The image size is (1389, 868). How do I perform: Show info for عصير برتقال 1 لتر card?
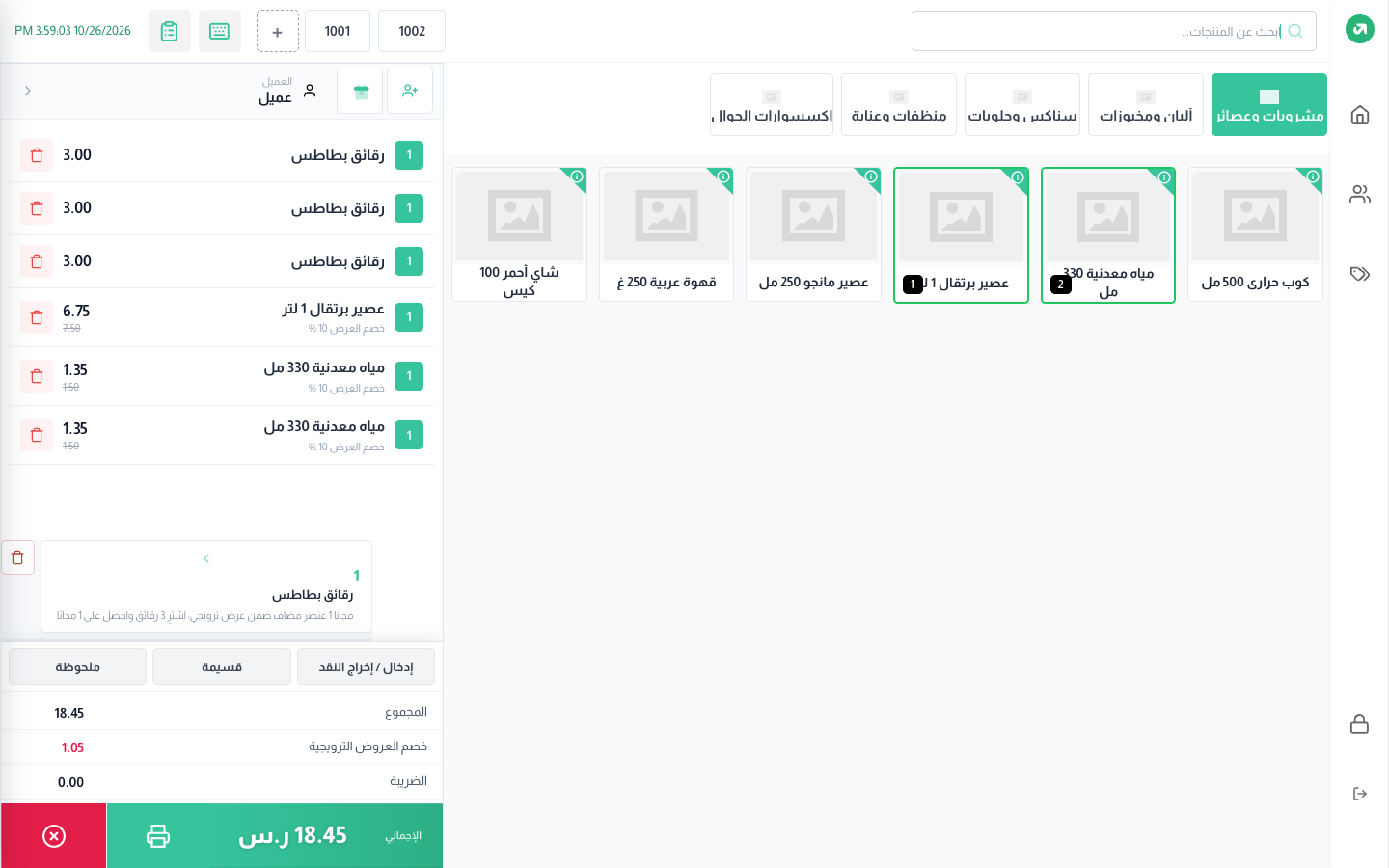pos(1018,177)
